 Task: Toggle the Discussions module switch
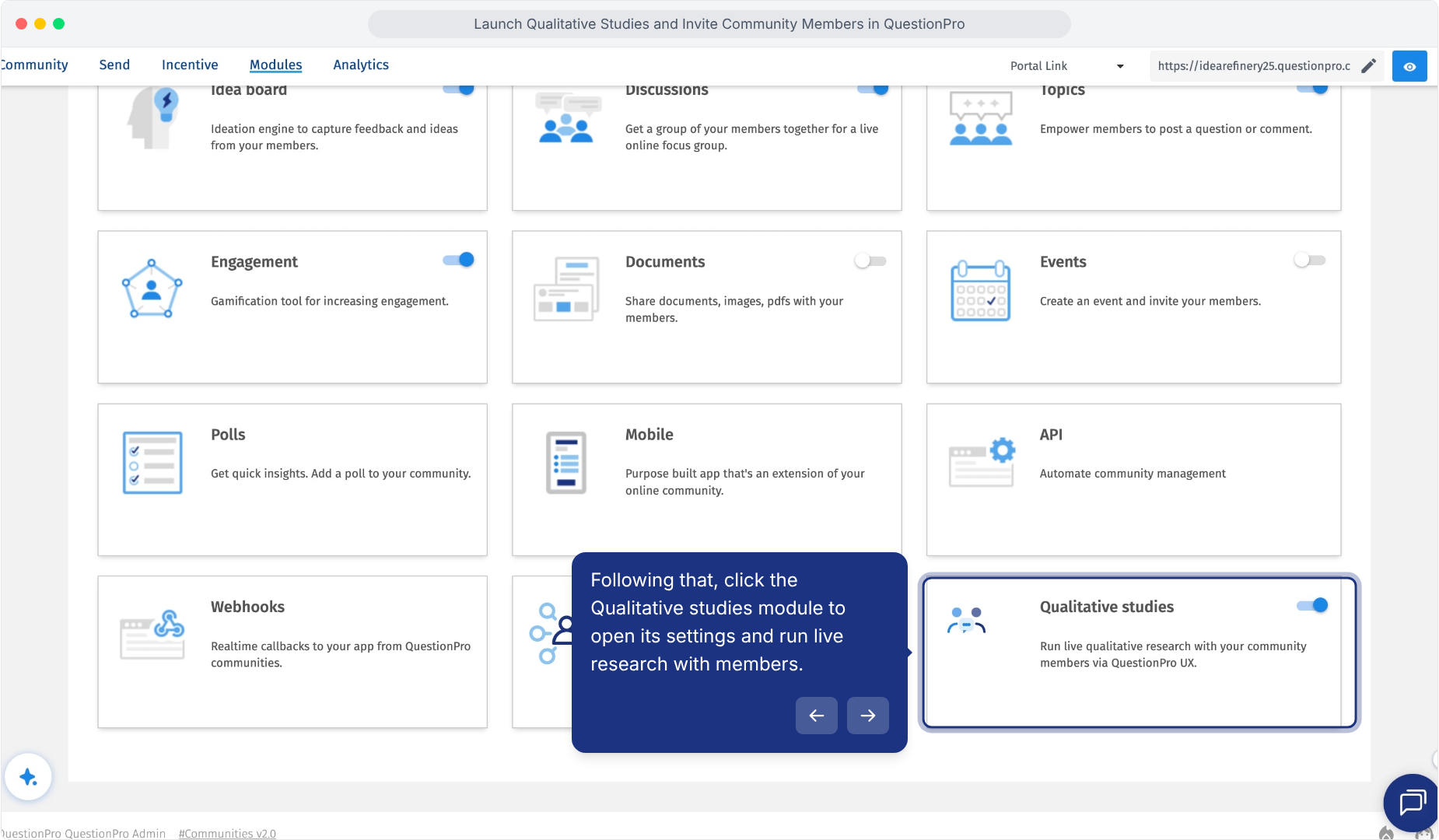pos(874,89)
